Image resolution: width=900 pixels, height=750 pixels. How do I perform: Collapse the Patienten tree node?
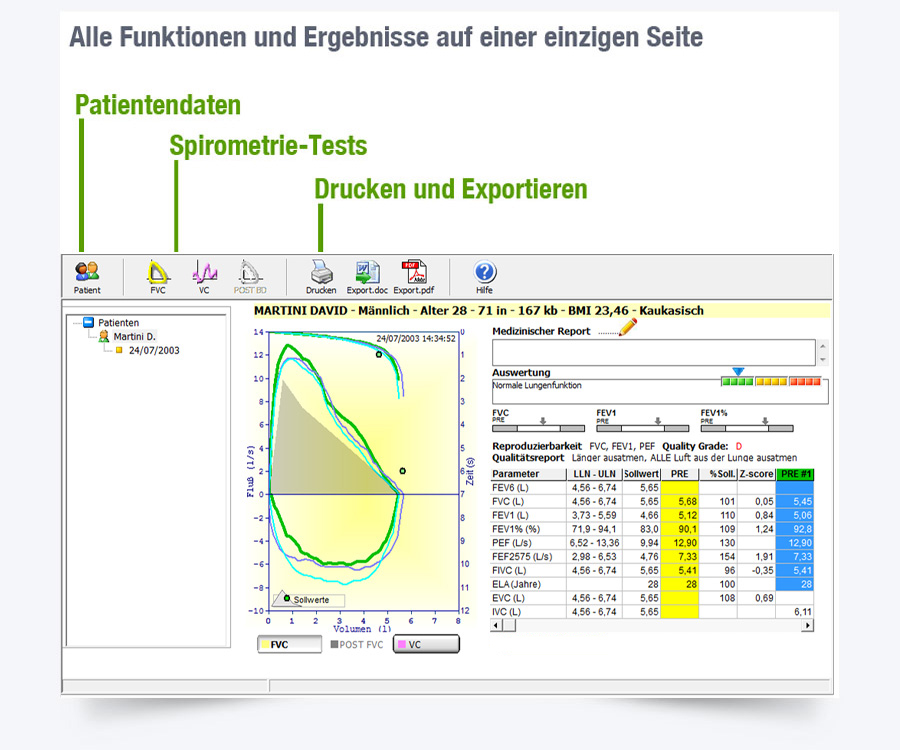point(89,322)
